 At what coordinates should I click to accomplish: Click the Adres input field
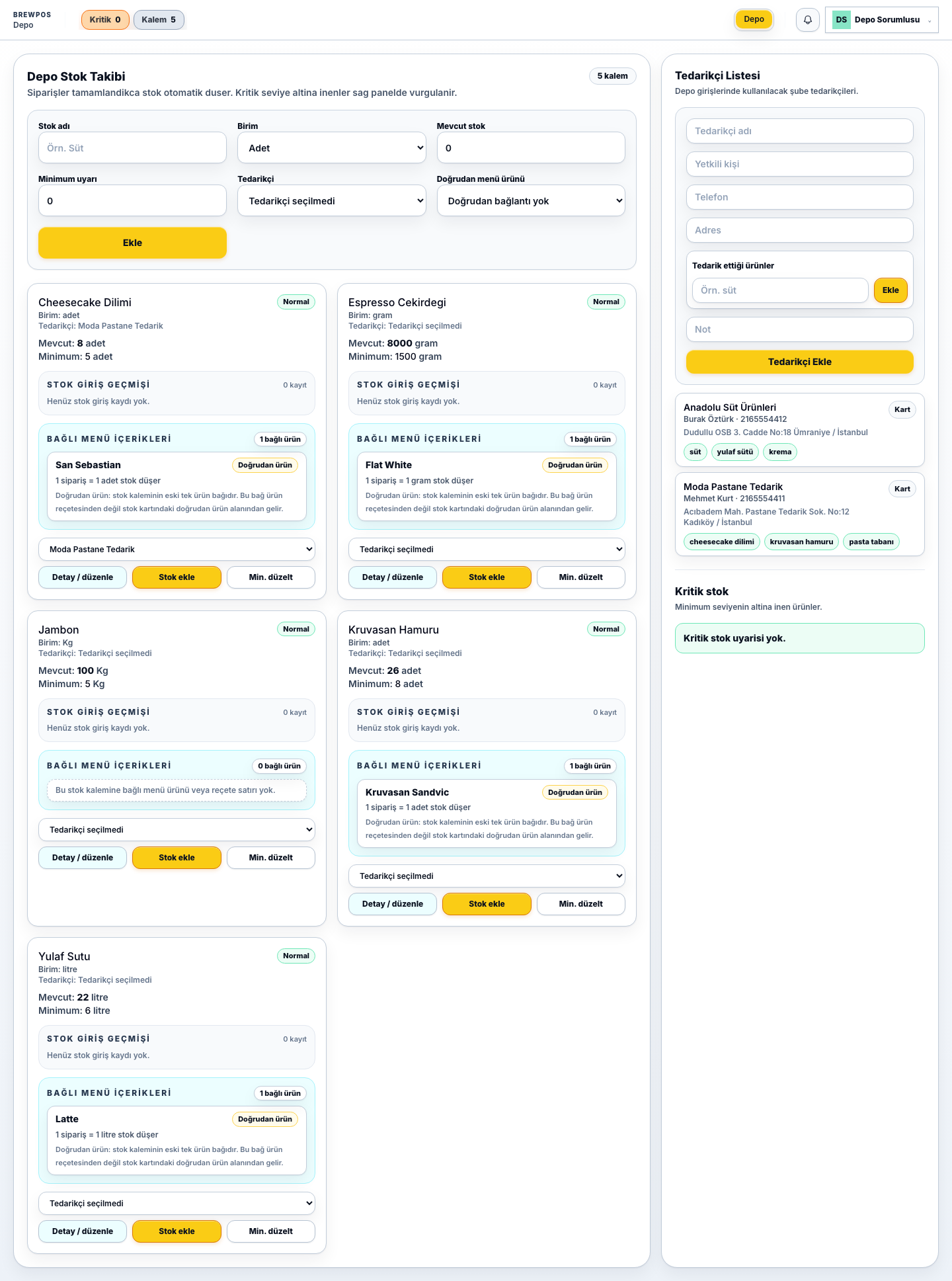(799, 230)
